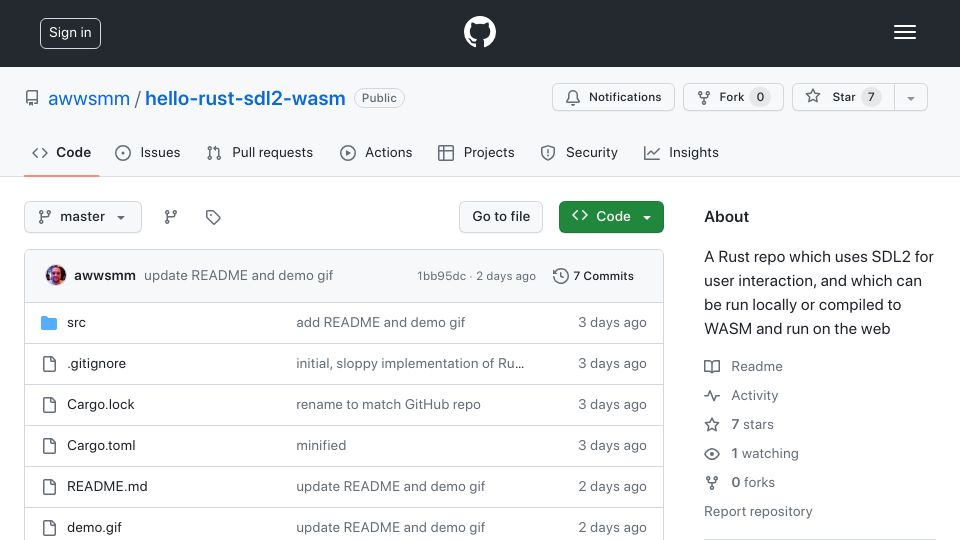The width and height of the screenshot is (960, 540).
Task: Click the README.md file icon
Action: (x=50, y=487)
